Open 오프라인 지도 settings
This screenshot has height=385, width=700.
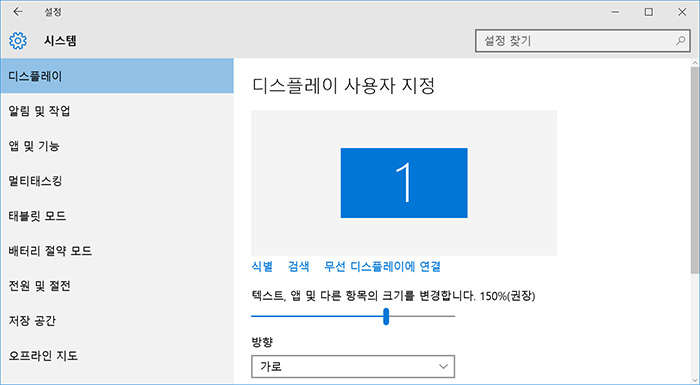(117, 356)
